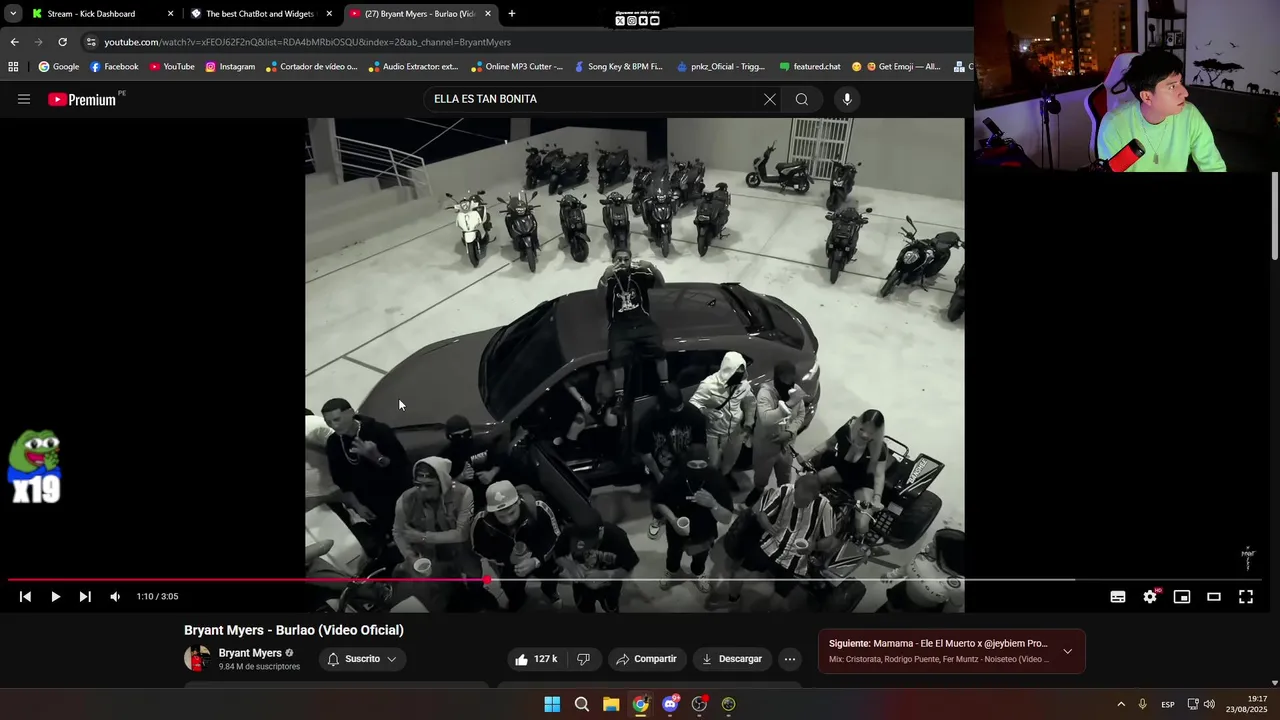Open the more actions three-dot menu
This screenshot has height=720, width=1280.
tap(790, 659)
